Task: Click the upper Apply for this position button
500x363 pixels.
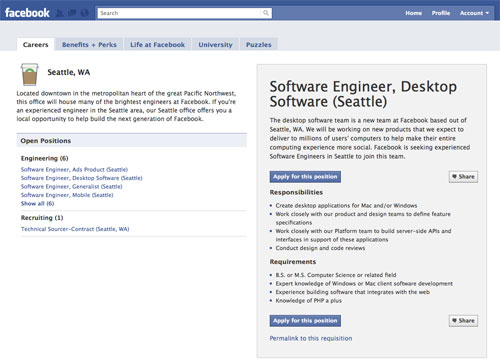Action: click(305, 177)
